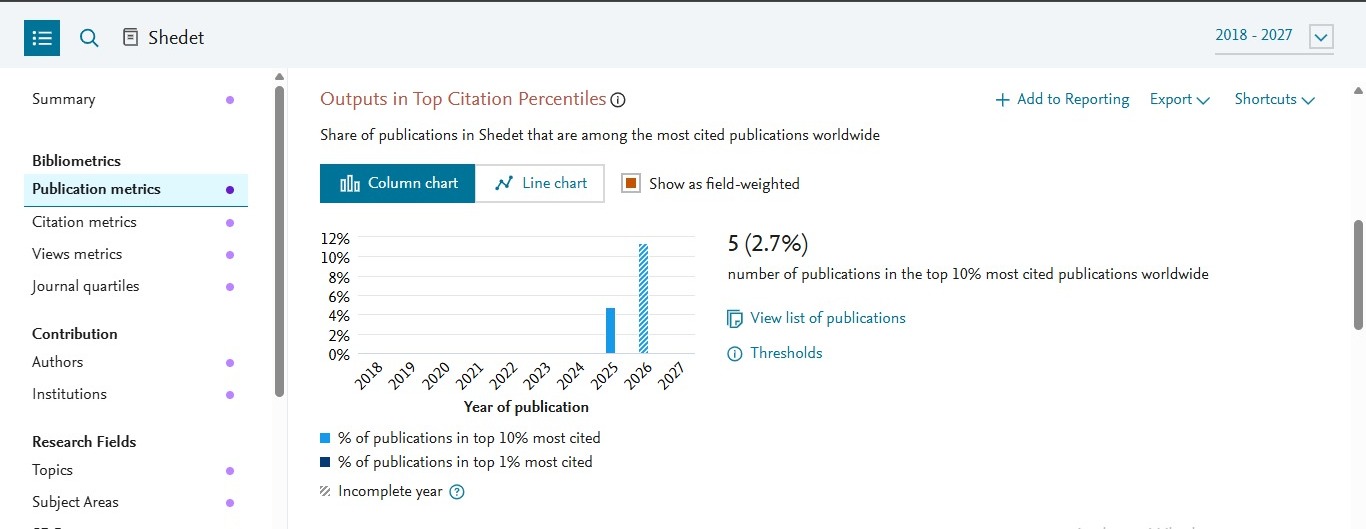
Task: Click the 2025 solid blue bar
Action: pos(610,330)
